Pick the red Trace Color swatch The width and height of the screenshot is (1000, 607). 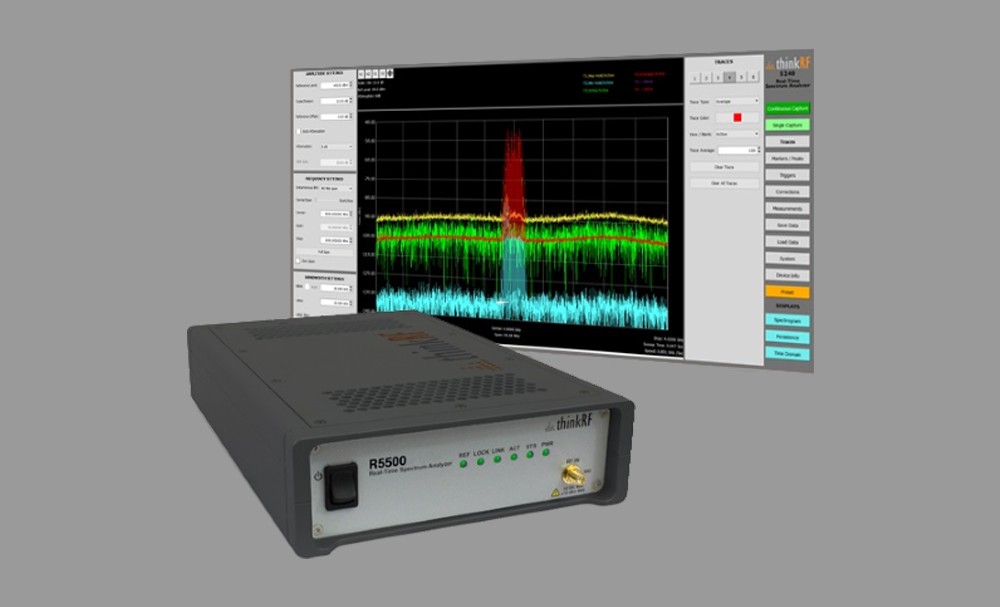(x=737, y=117)
